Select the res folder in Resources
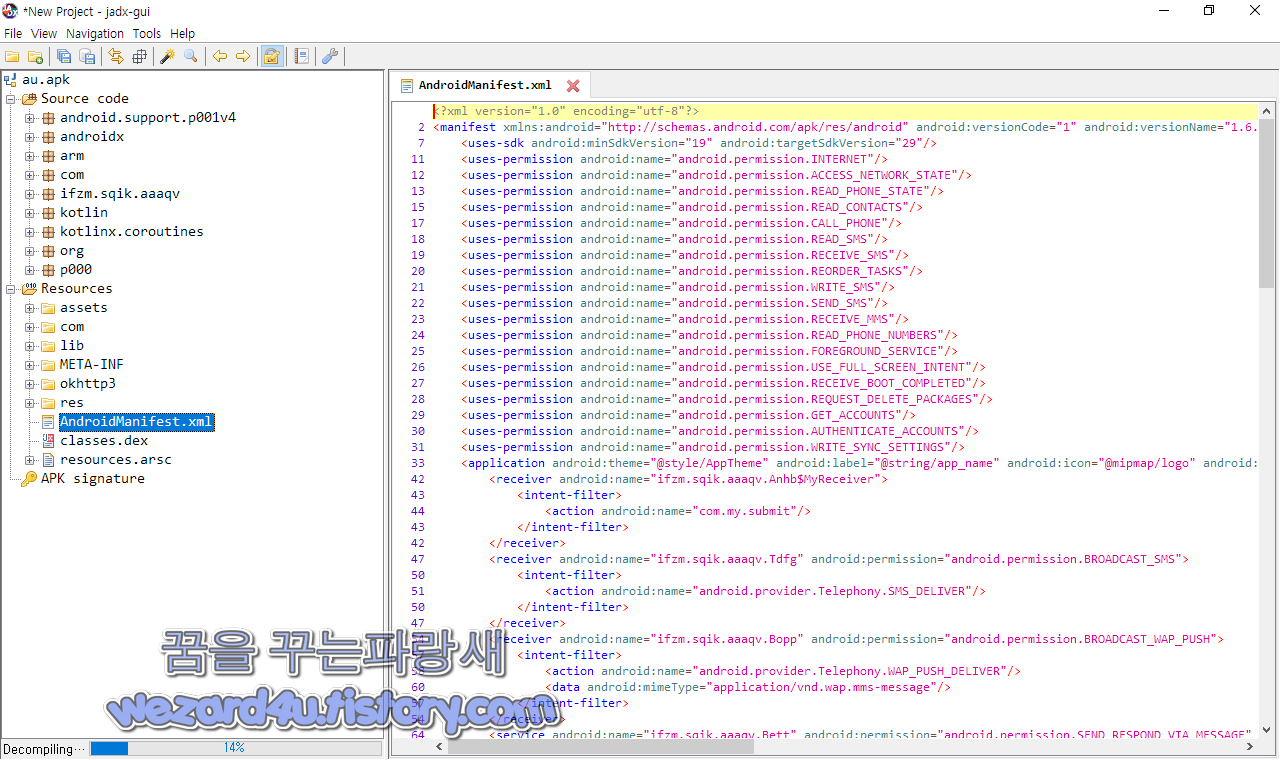Screen dimensions: 1280x760 pyautogui.click(x=72, y=403)
